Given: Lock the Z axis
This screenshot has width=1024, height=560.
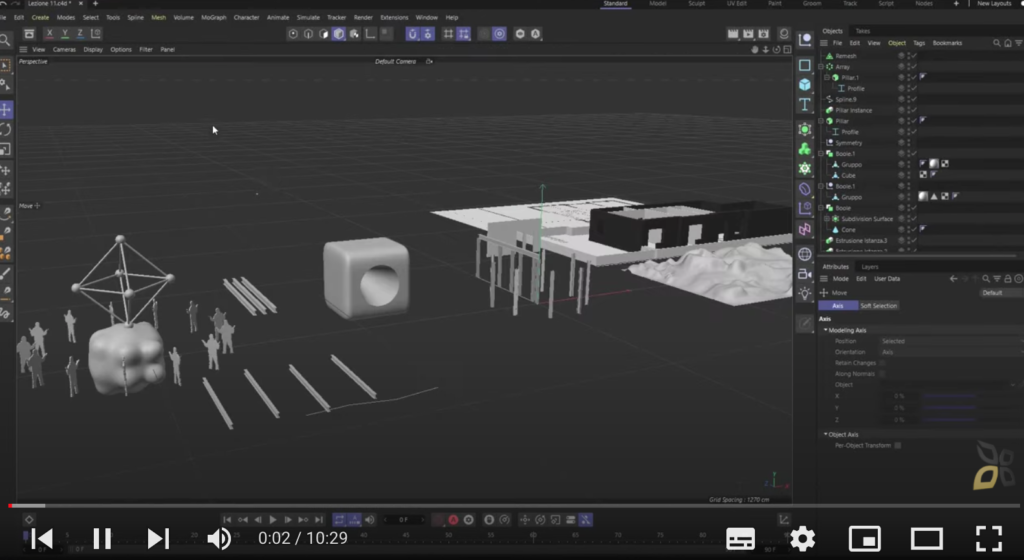Looking at the screenshot, I should tap(80, 33).
